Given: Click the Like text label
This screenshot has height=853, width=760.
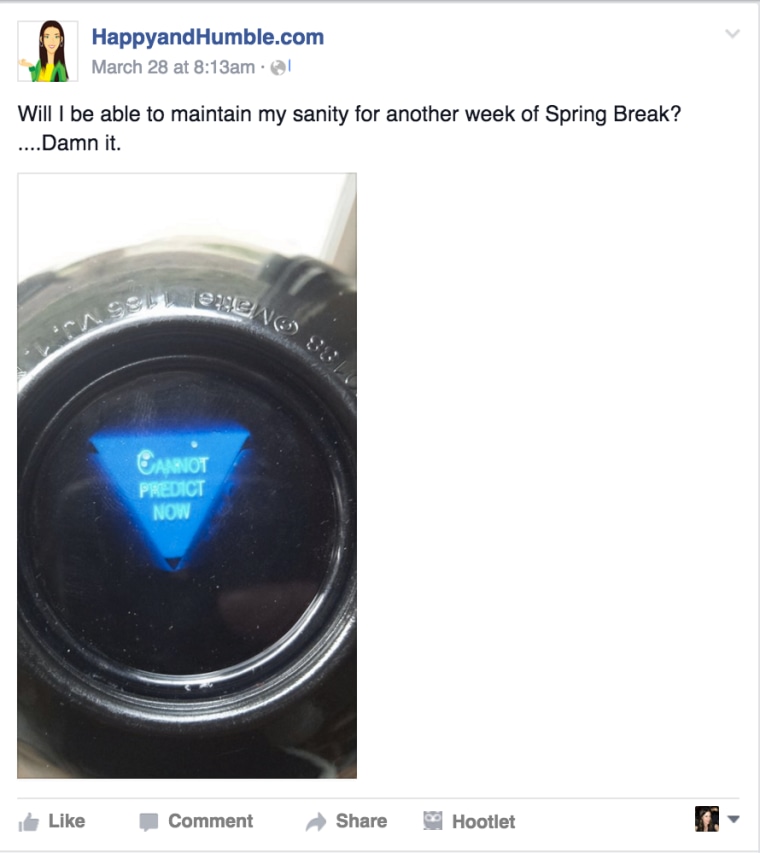Looking at the screenshot, I should pyautogui.click(x=66, y=821).
